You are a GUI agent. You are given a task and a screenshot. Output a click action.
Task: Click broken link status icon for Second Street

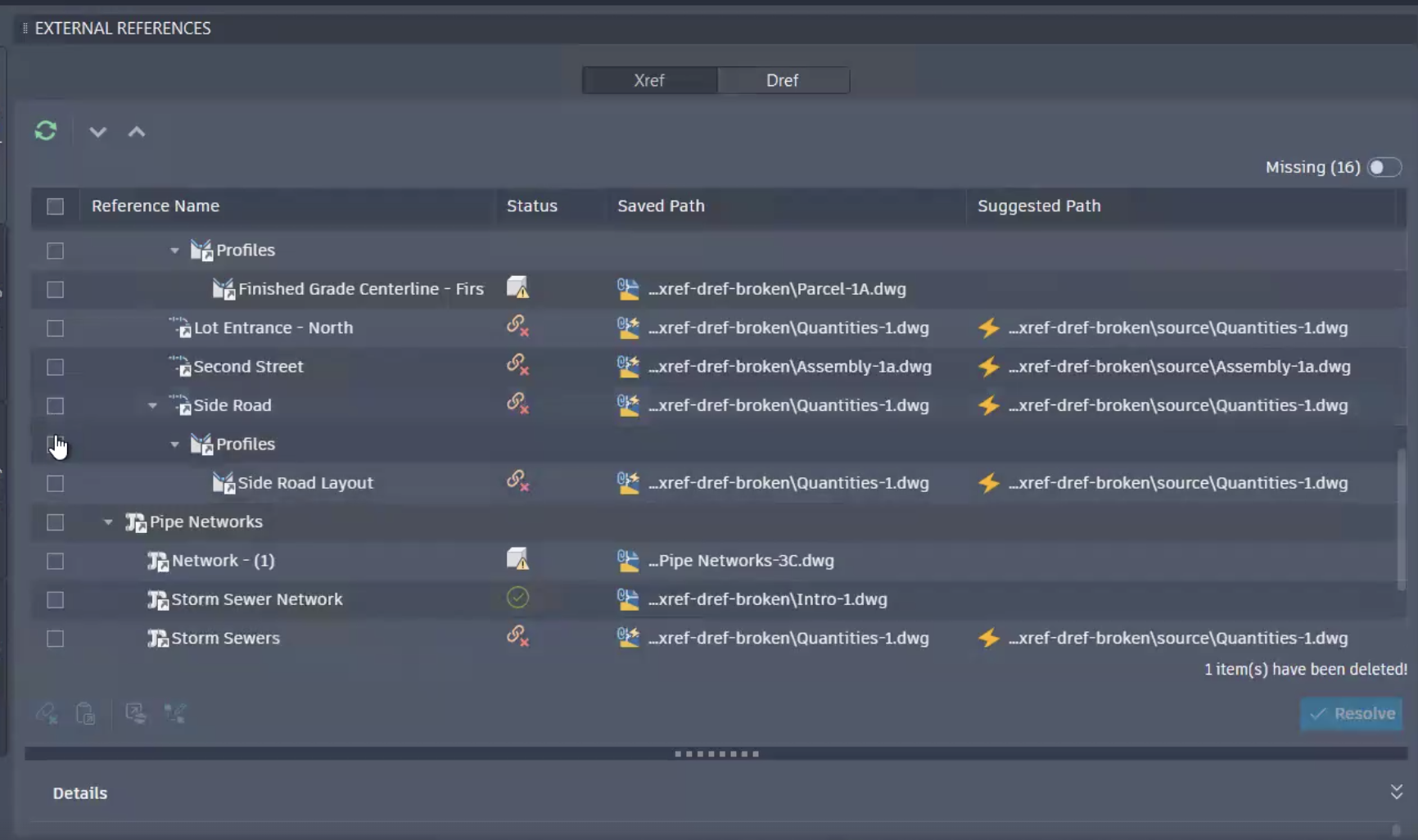pos(517,365)
